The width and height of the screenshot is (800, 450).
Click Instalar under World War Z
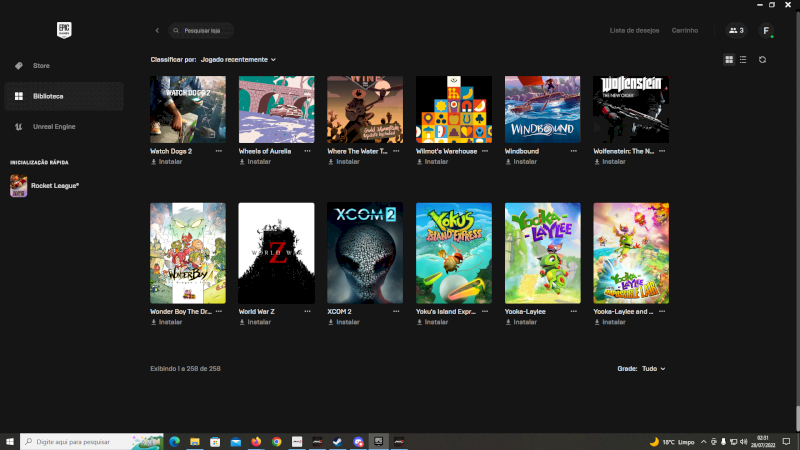(x=255, y=322)
